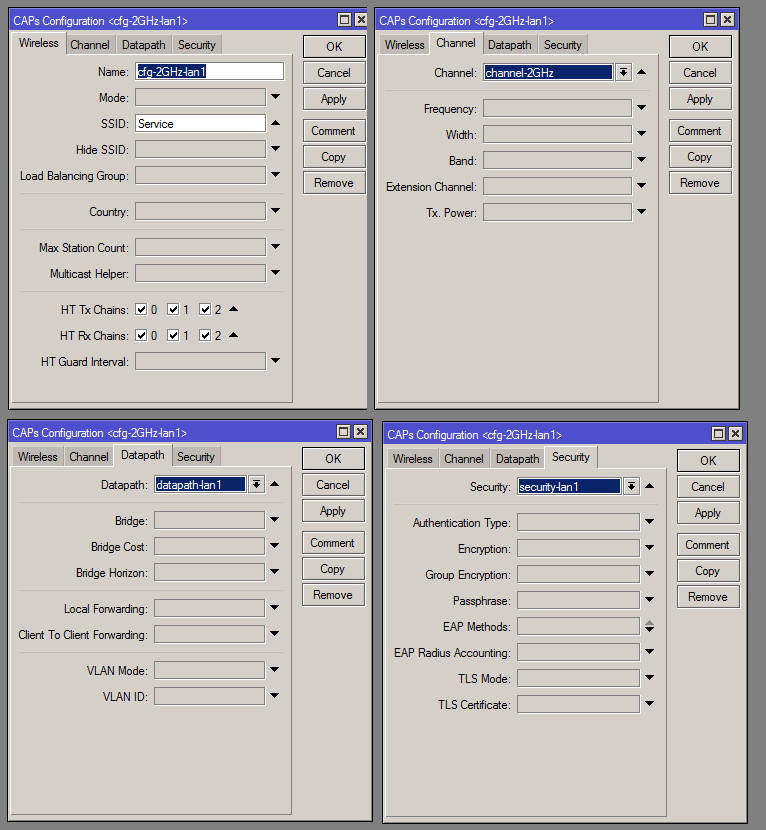Expand the Bridge Horizon field
This screenshot has height=830, width=766.
274,571
